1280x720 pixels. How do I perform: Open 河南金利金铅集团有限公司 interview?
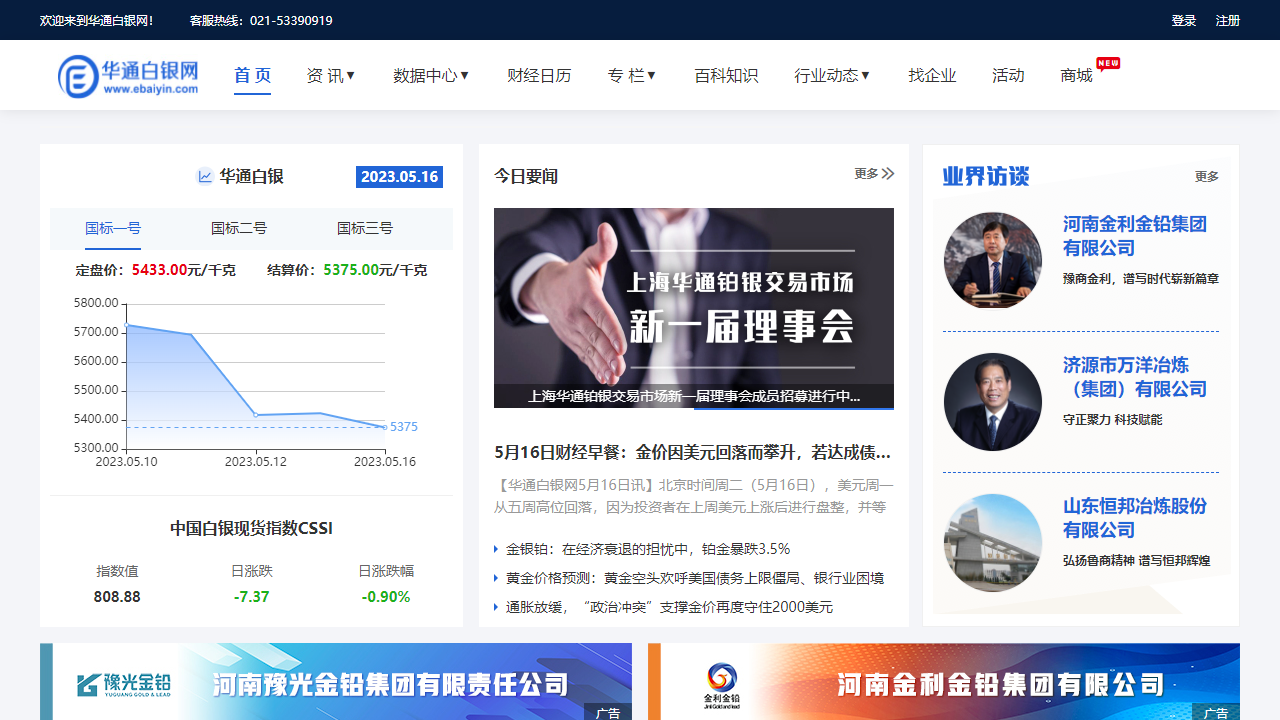click(x=1135, y=236)
